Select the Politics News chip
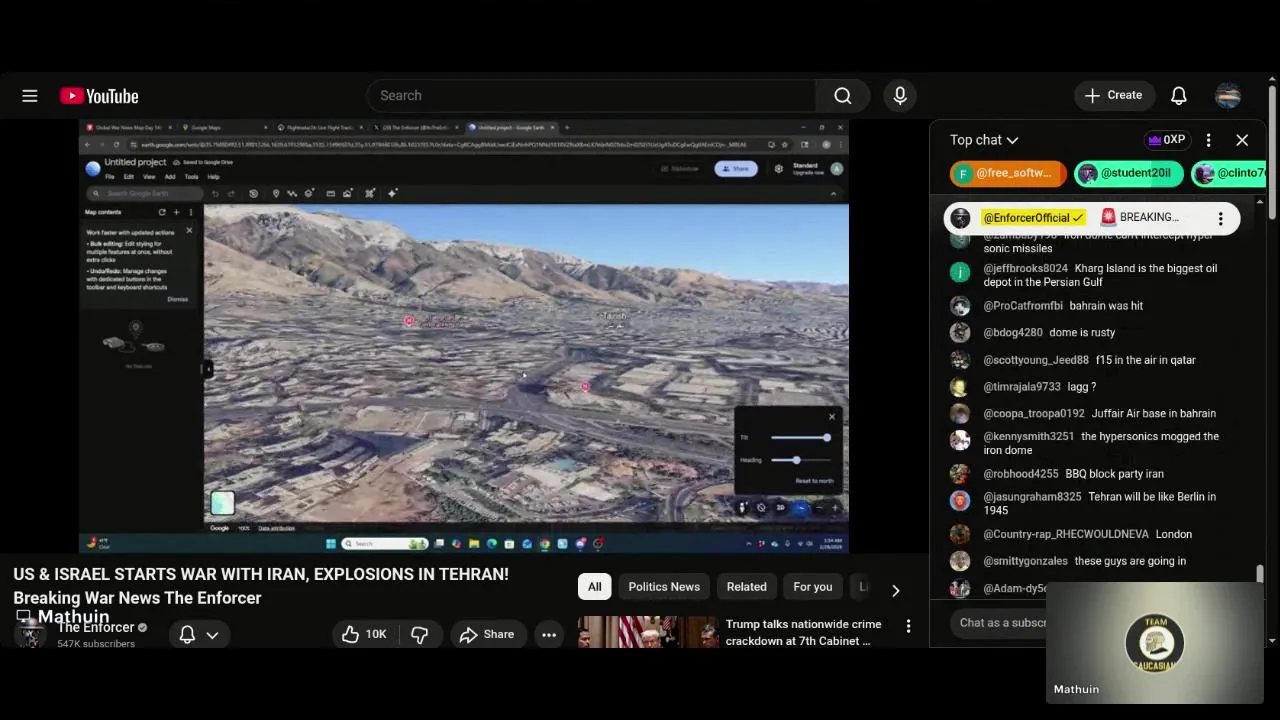Image resolution: width=1280 pixels, height=720 pixels. point(664,587)
